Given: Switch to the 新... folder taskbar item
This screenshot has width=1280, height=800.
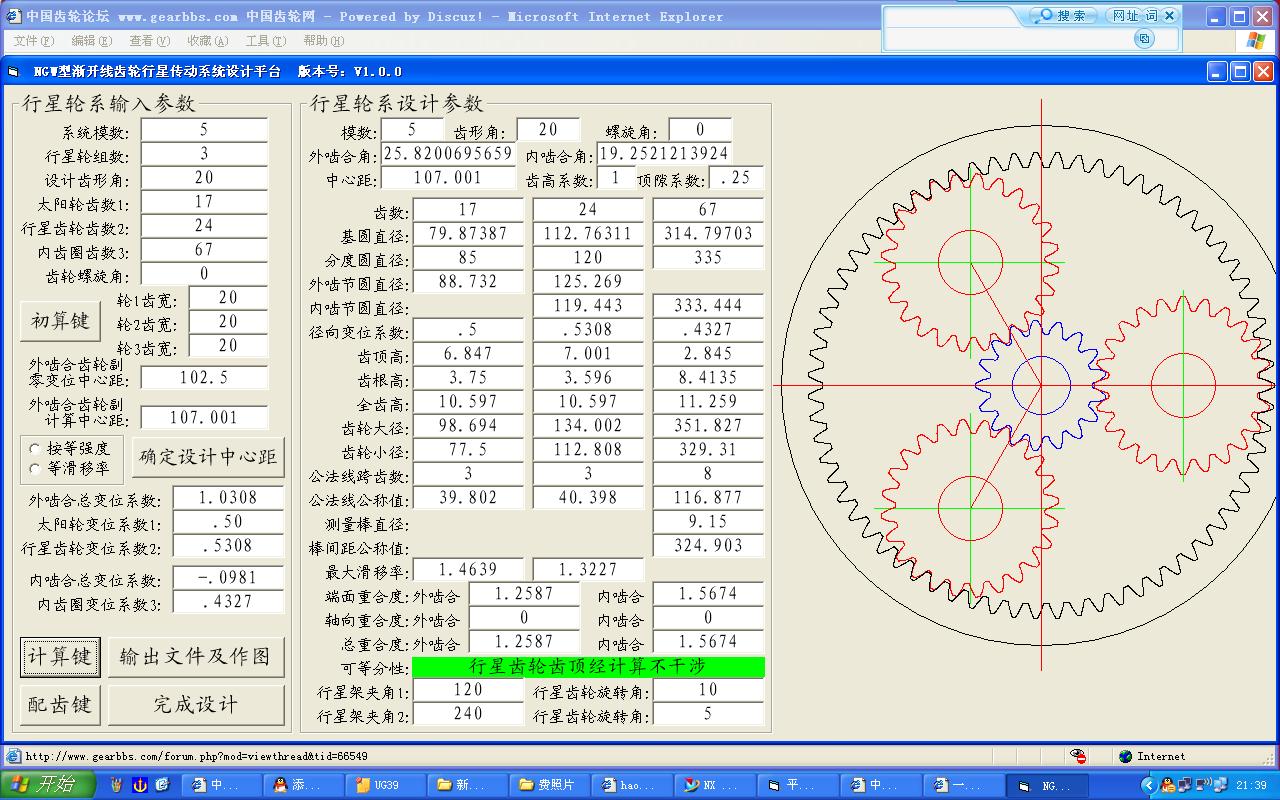Looking at the screenshot, I should pyautogui.click(x=468, y=785).
